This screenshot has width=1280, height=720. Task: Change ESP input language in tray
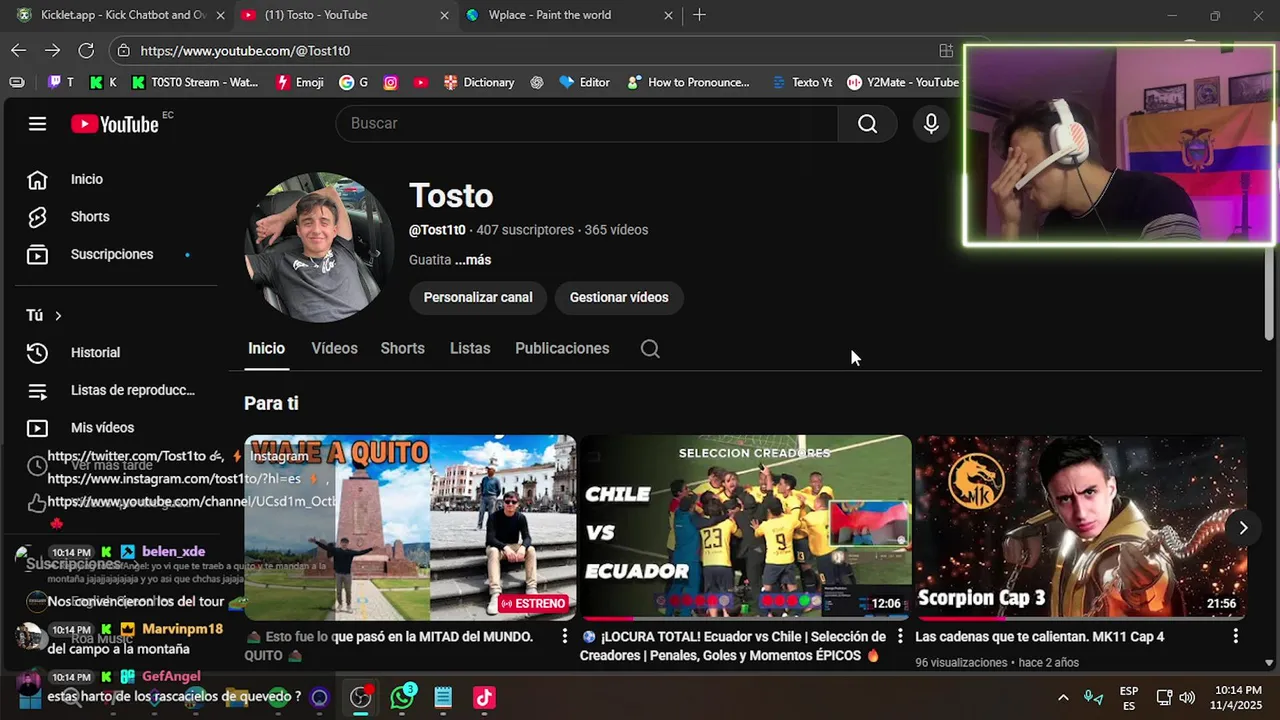point(1129,697)
